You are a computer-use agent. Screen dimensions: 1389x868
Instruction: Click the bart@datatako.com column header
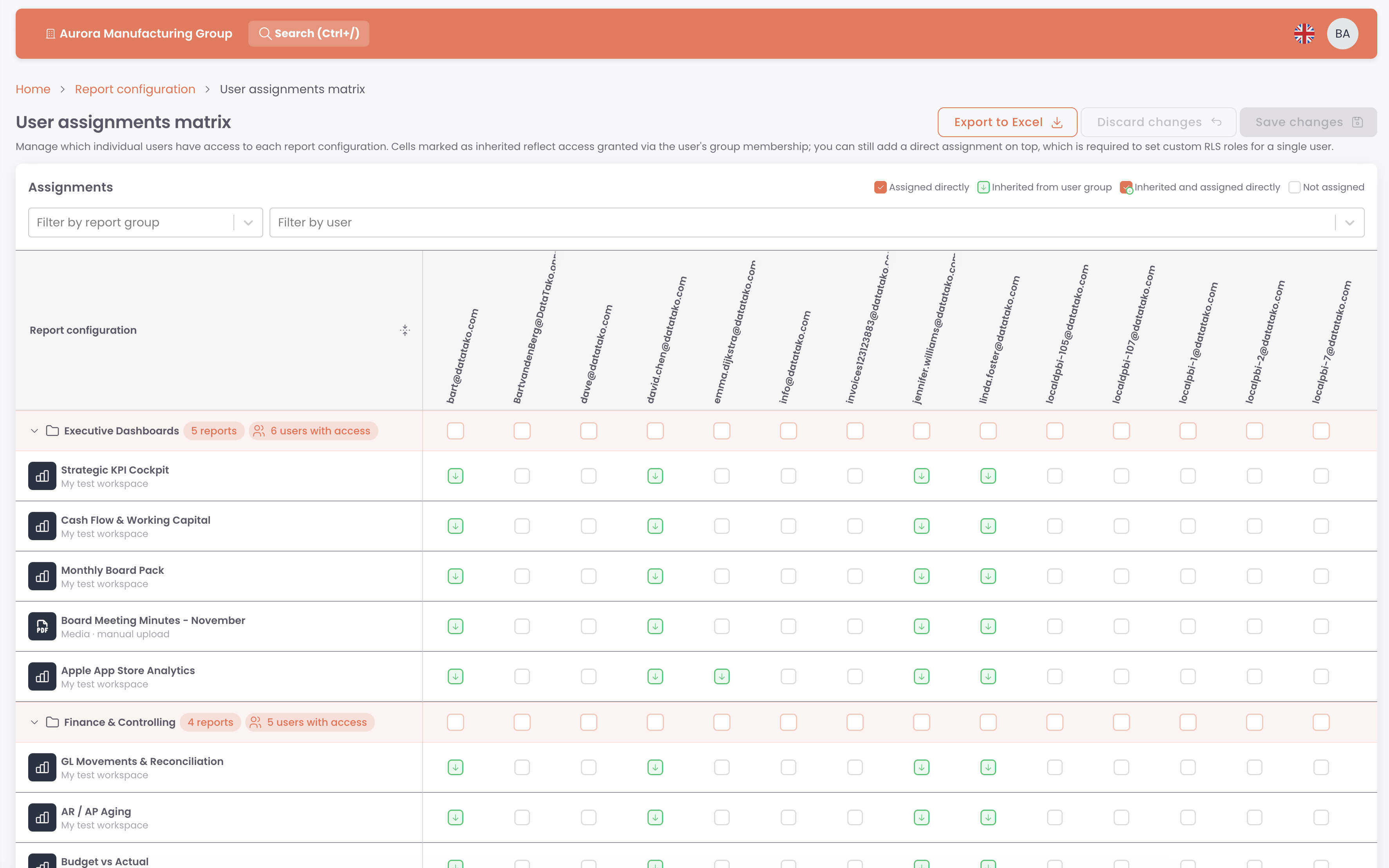[462, 356]
